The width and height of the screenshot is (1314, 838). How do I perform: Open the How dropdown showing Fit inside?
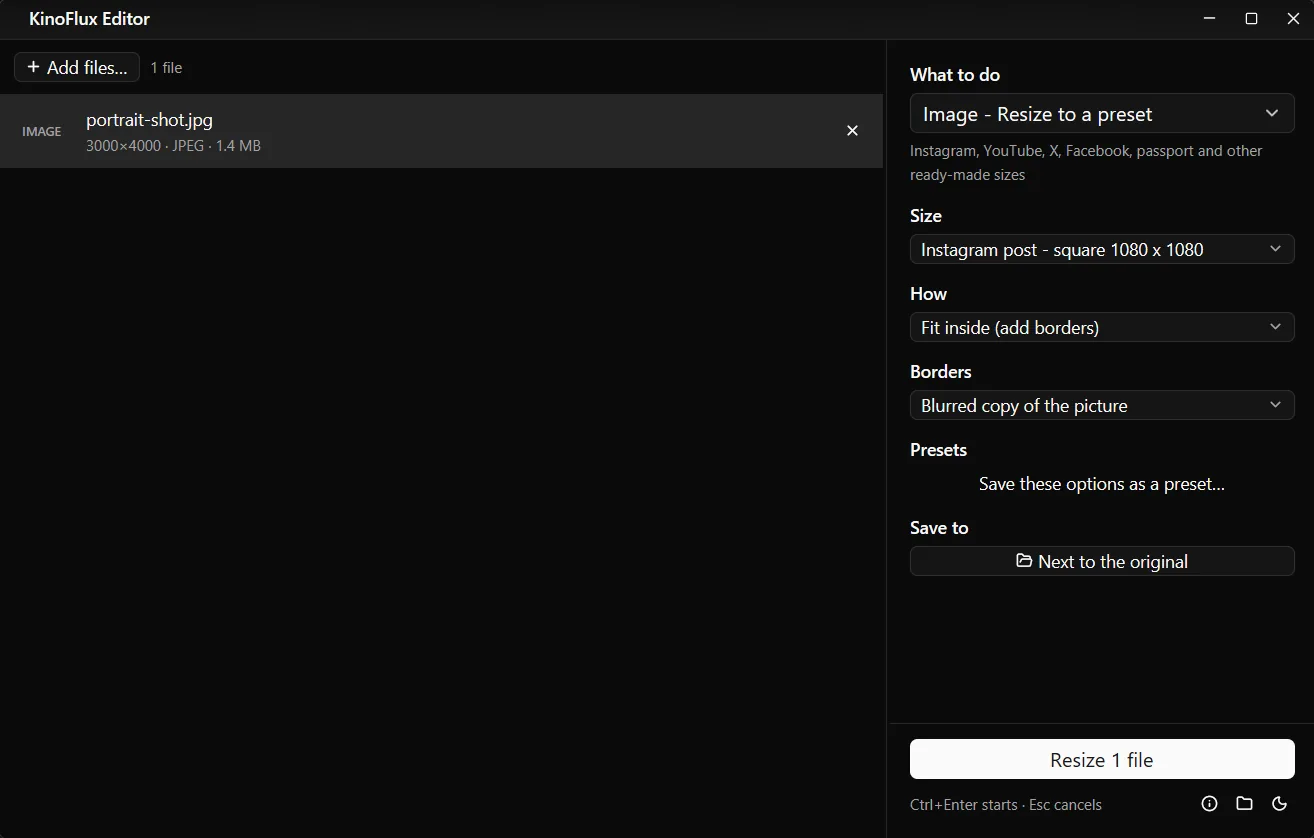coord(1102,327)
